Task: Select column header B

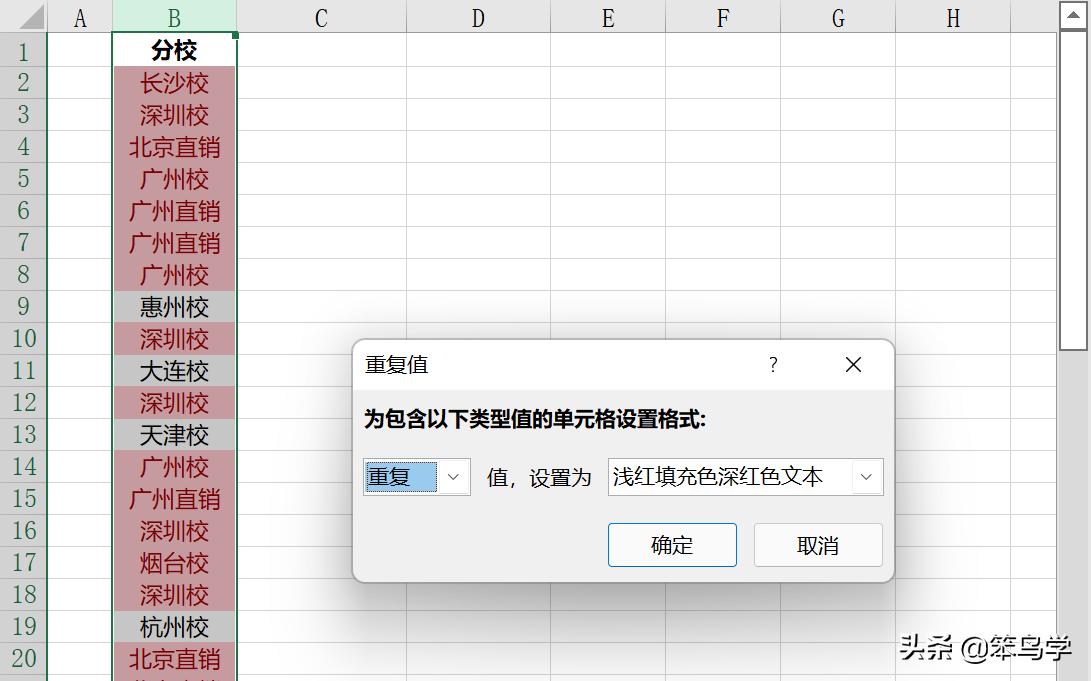Action: (x=174, y=17)
